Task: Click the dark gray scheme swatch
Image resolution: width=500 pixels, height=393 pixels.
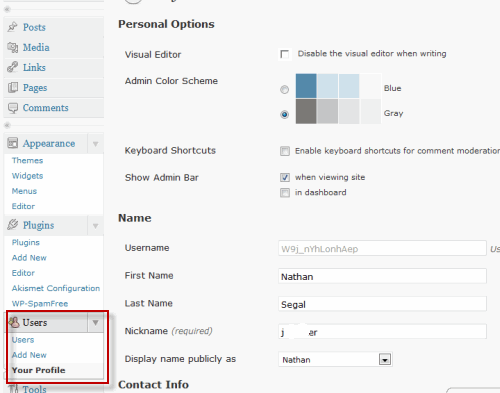Action: click(x=306, y=111)
